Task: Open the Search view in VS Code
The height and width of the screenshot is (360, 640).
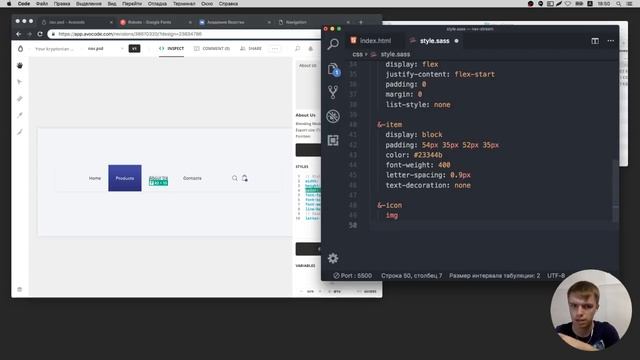Action: coord(333,44)
